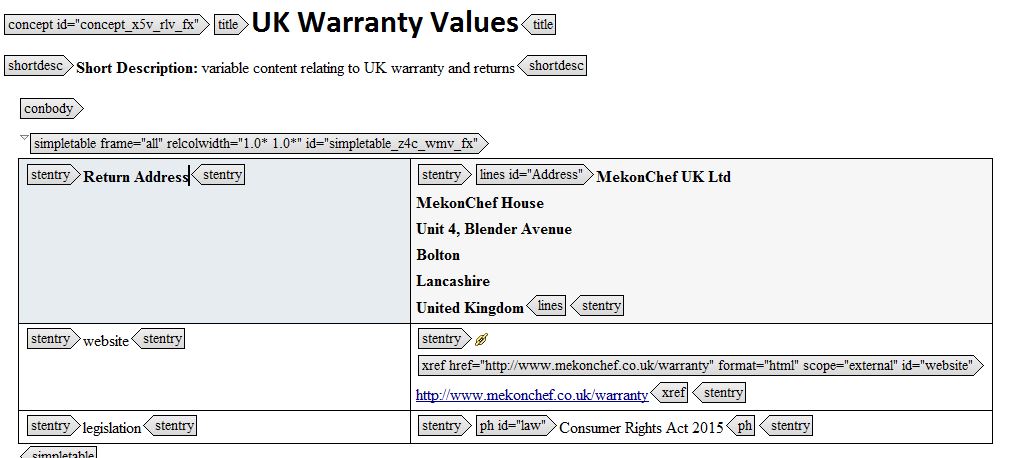The width and height of the screenshot is (1015, 458).
Task: Click the Consumer Rights Act 2015 text
Action: pos(640,428)
